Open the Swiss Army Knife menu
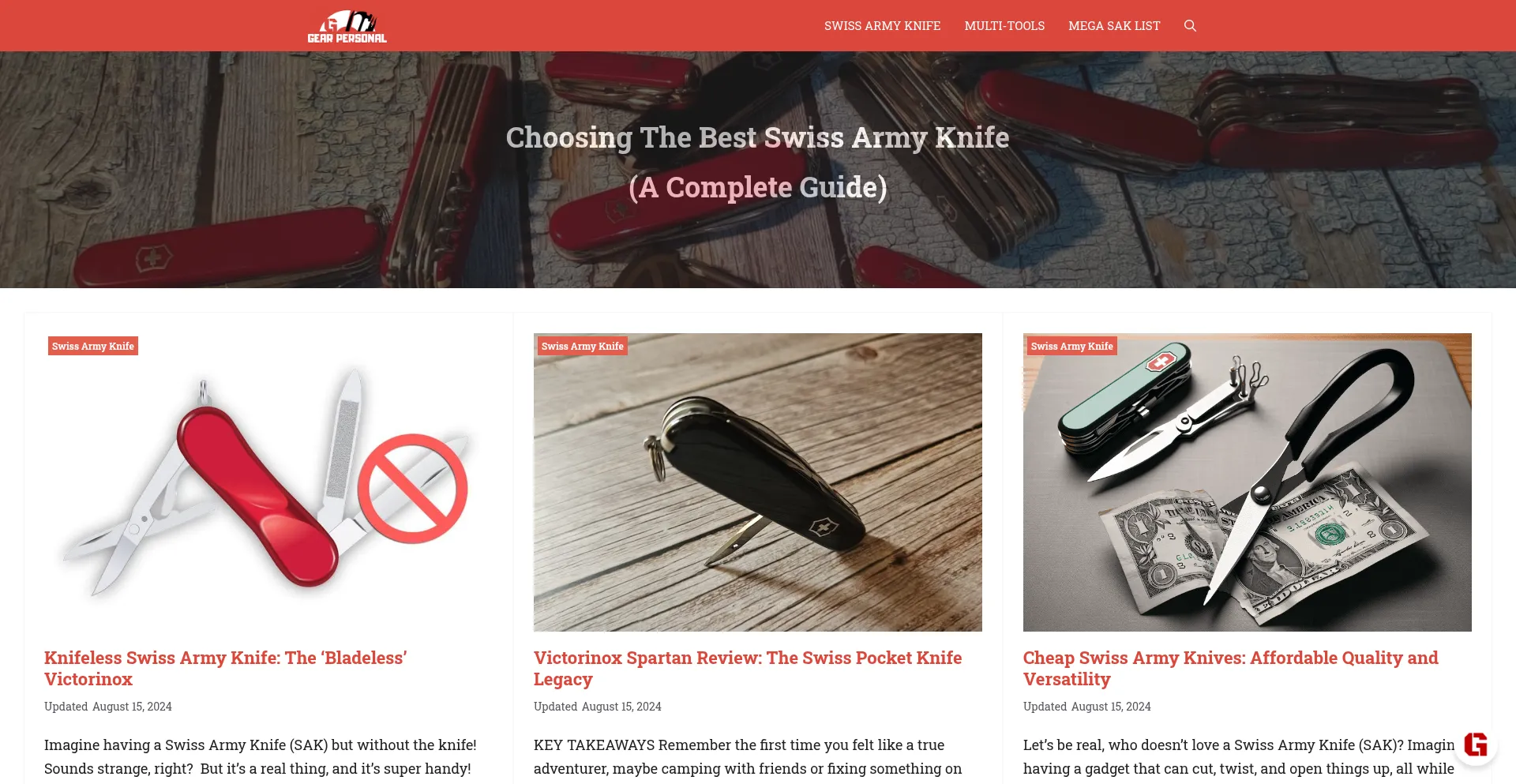The width and height of the screenshot is (1516, 784). tap(882, 26)
